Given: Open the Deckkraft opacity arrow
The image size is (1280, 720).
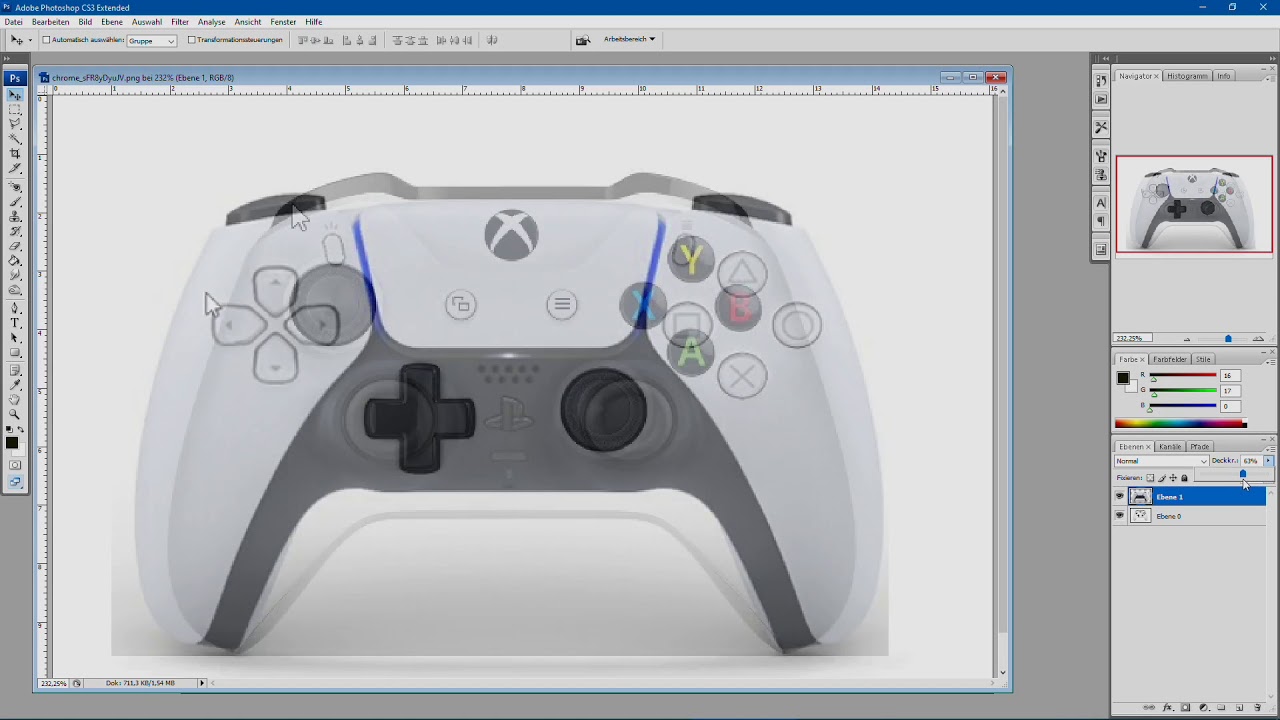Looking at the screenshot, I should pos(1268,460).
